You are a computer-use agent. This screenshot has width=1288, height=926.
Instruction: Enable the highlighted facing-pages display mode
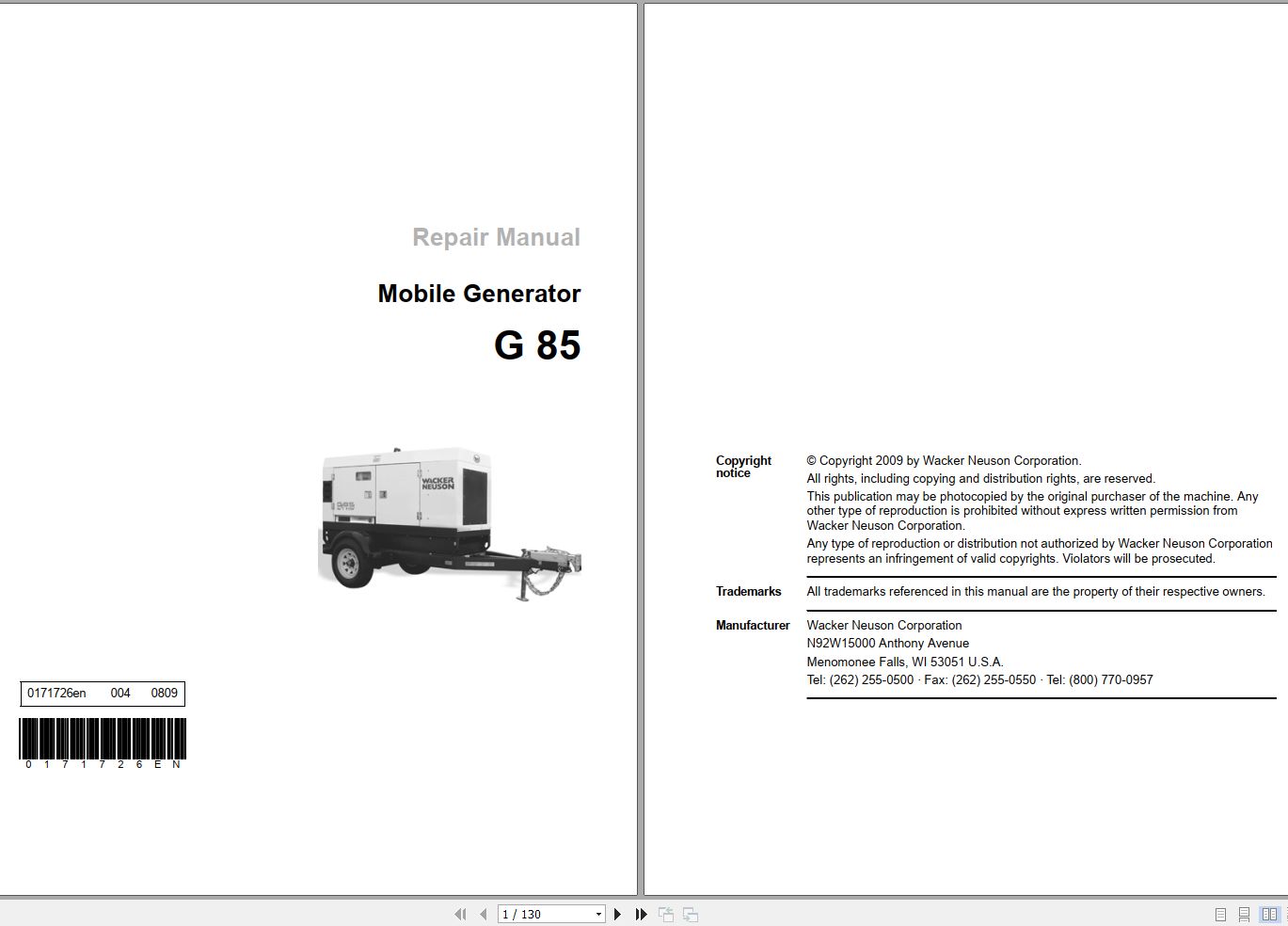(x=1268, y=913)
